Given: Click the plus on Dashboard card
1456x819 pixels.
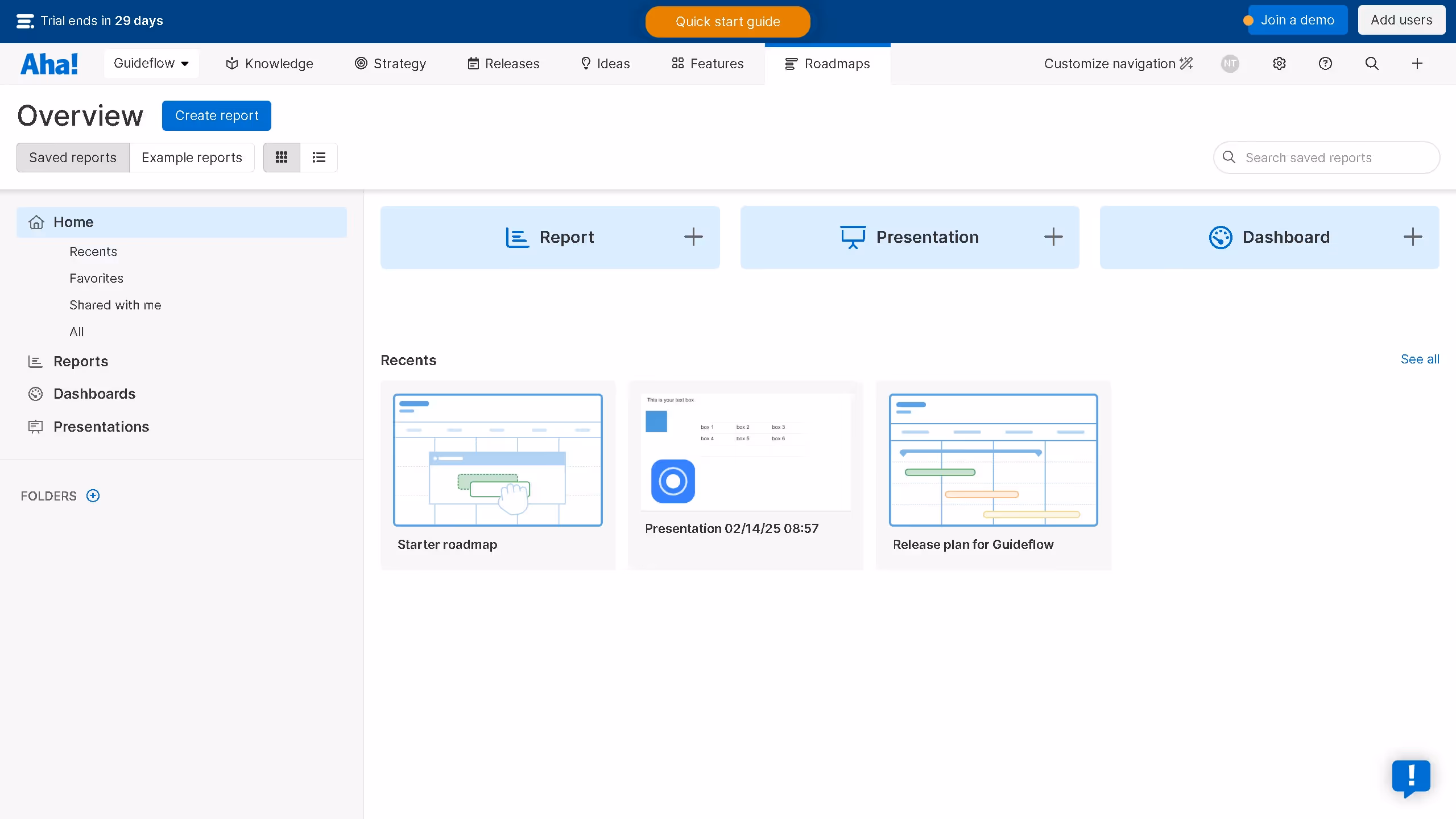Looking at the screenshot, I should (1413, 237).
